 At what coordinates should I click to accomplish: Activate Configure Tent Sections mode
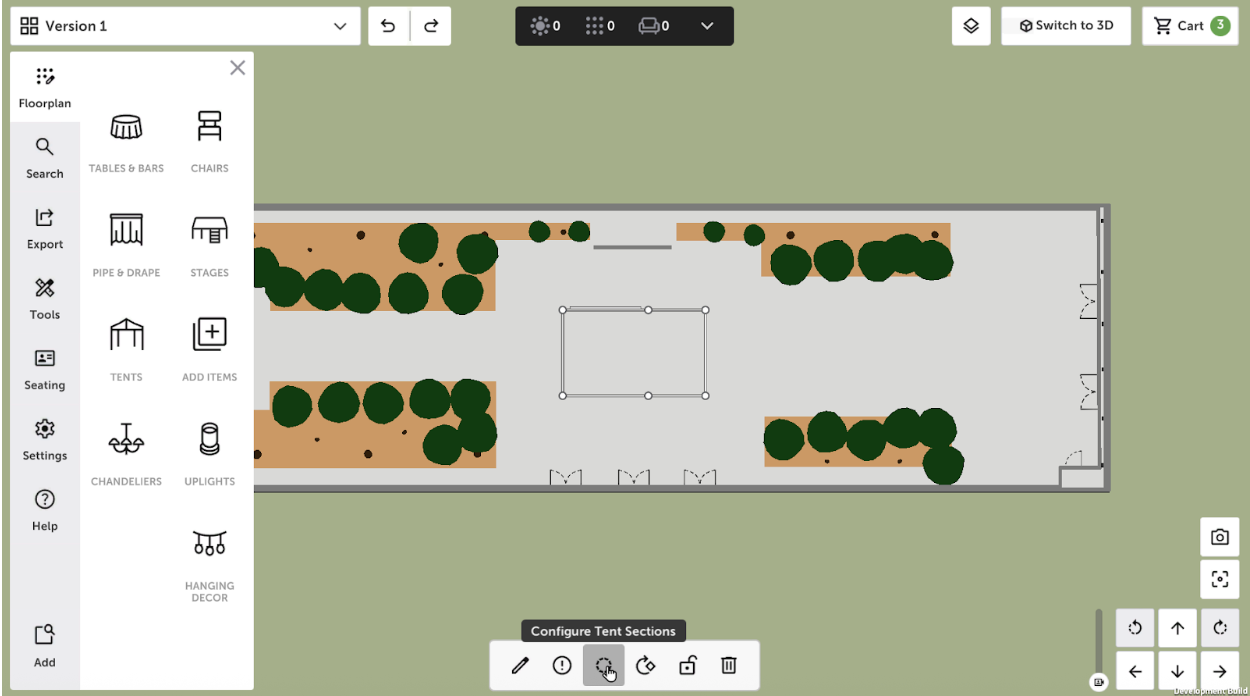(x=603, y=665)
